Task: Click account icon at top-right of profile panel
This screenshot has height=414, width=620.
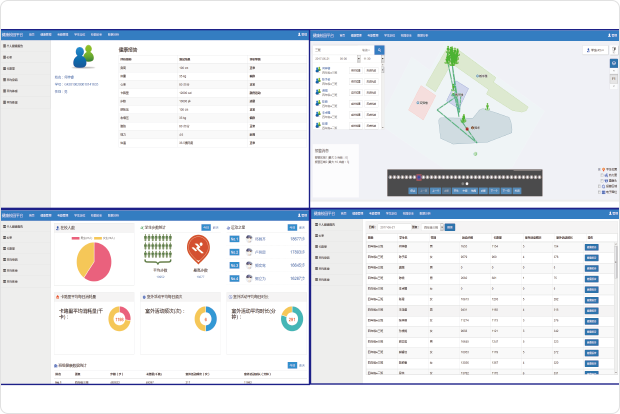Action: 301,35
